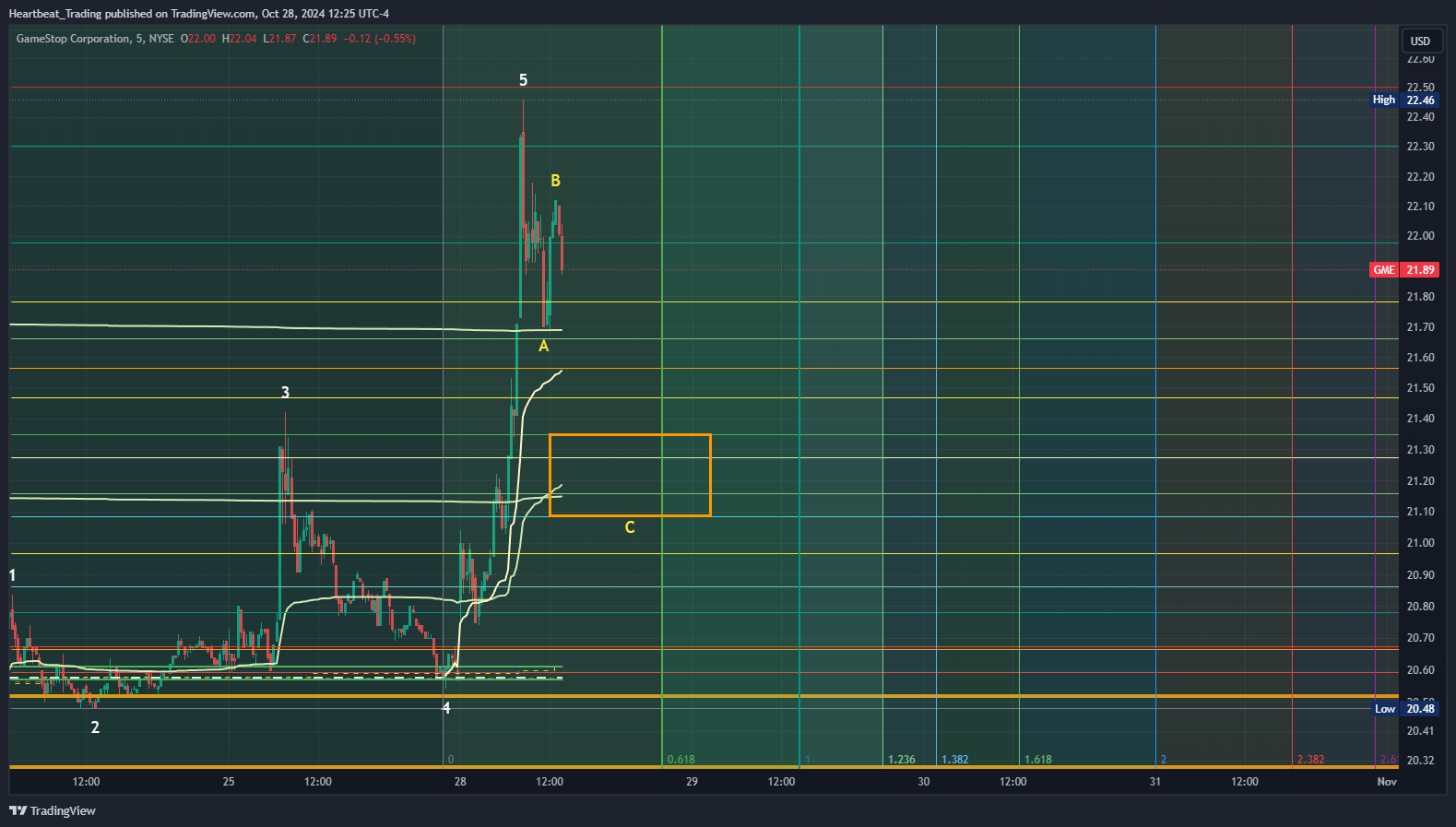This screenshot has width=1456, height=827.
Task: Select the yellow wave label C
Action: (x=630, y=527)
